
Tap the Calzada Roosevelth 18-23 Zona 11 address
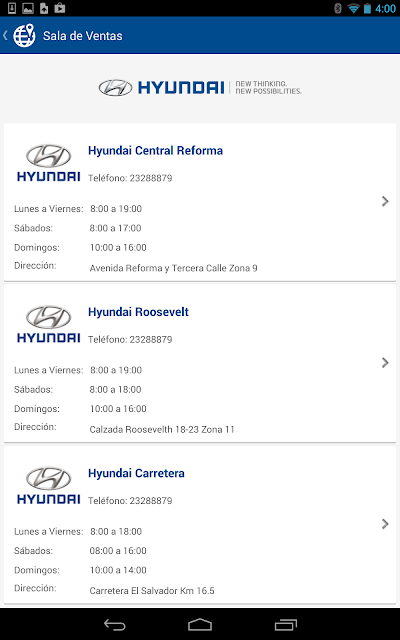tap(162, 429)
